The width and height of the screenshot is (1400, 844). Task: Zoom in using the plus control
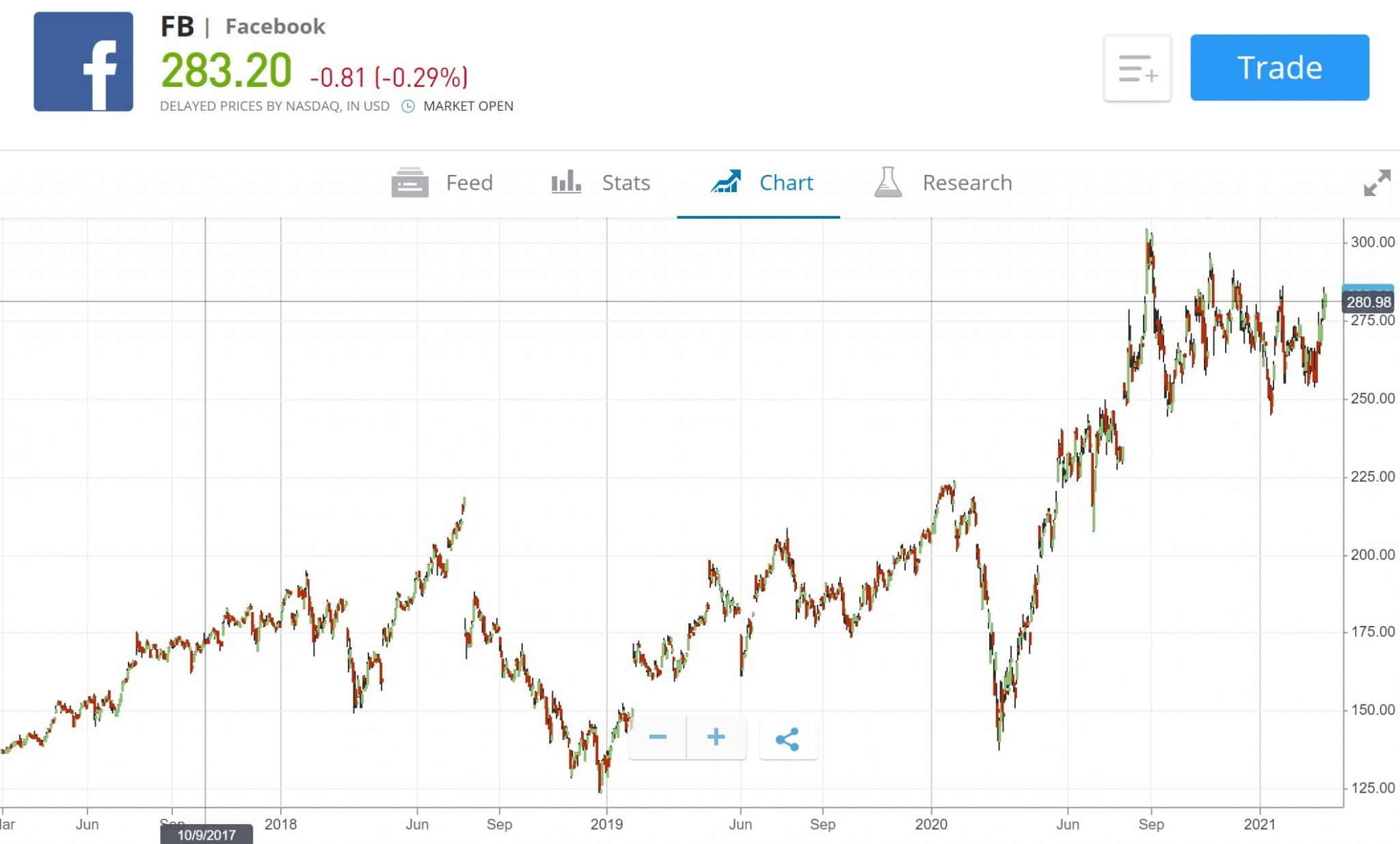click(x=715, y=737)
